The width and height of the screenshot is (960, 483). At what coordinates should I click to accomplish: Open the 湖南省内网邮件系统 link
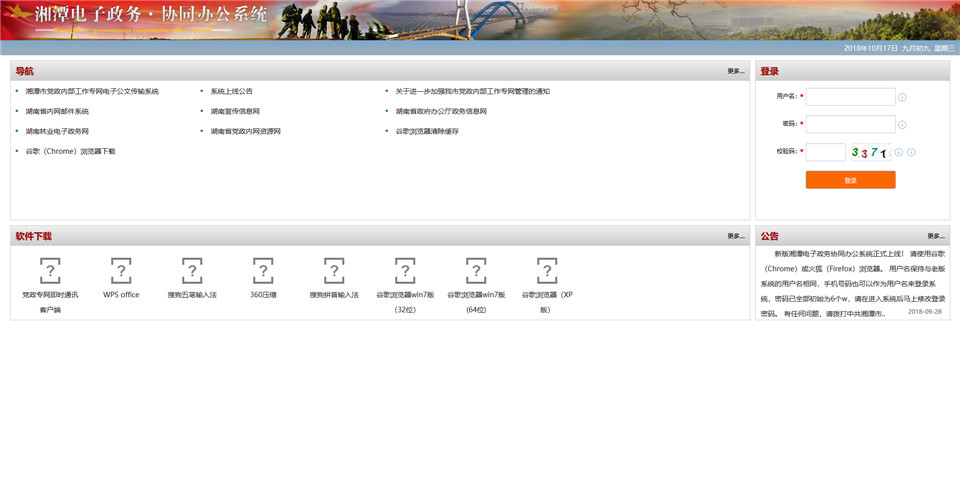pos(57,112)
